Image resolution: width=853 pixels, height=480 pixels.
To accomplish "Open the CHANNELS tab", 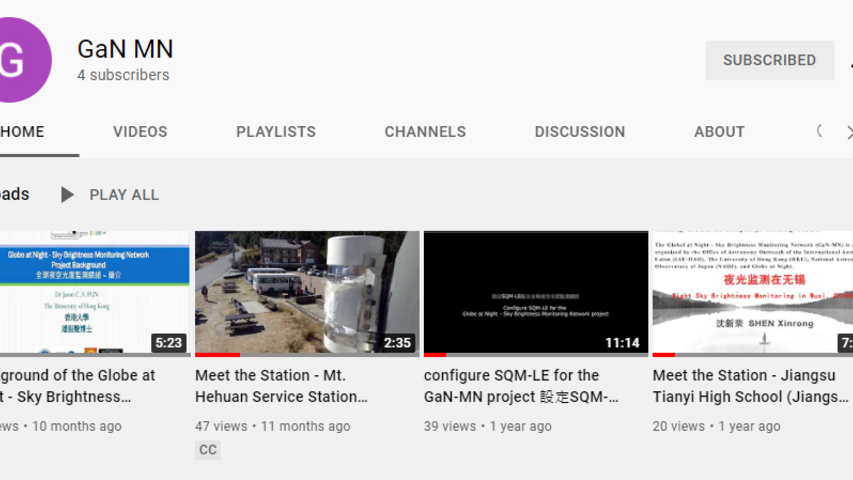I will coord(425,132).
